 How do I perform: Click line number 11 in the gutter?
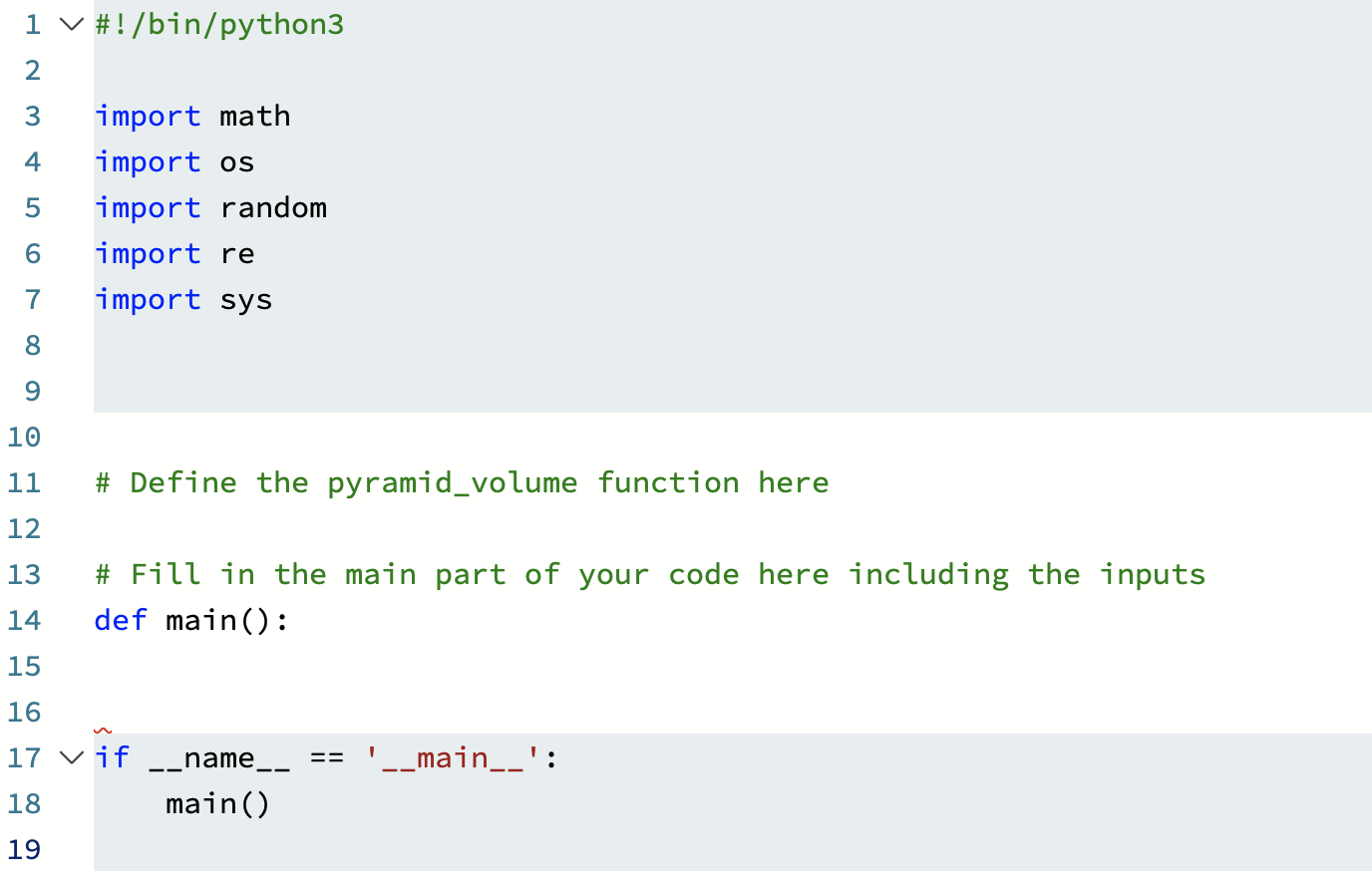24,482
